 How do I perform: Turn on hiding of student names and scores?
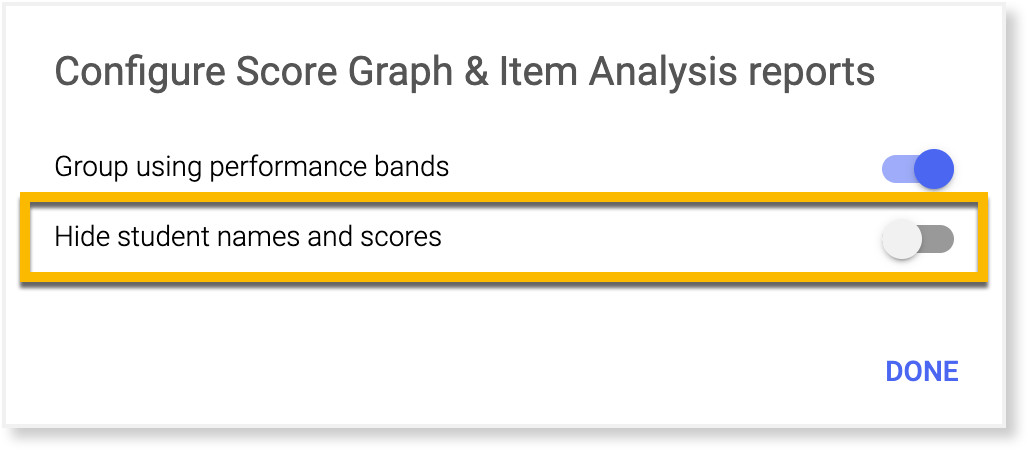tap(918, 240)
